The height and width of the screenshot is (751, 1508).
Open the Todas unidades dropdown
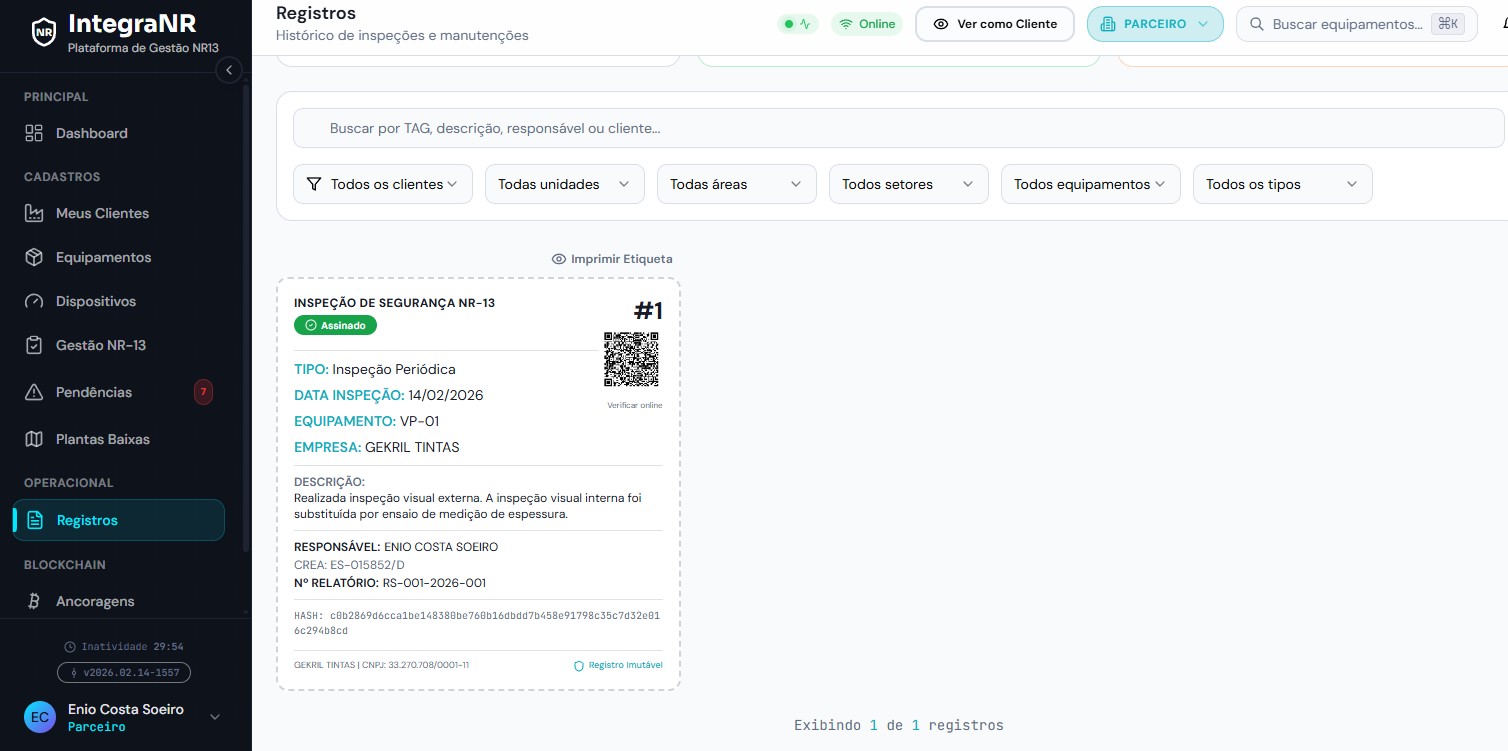coord(565,184)
